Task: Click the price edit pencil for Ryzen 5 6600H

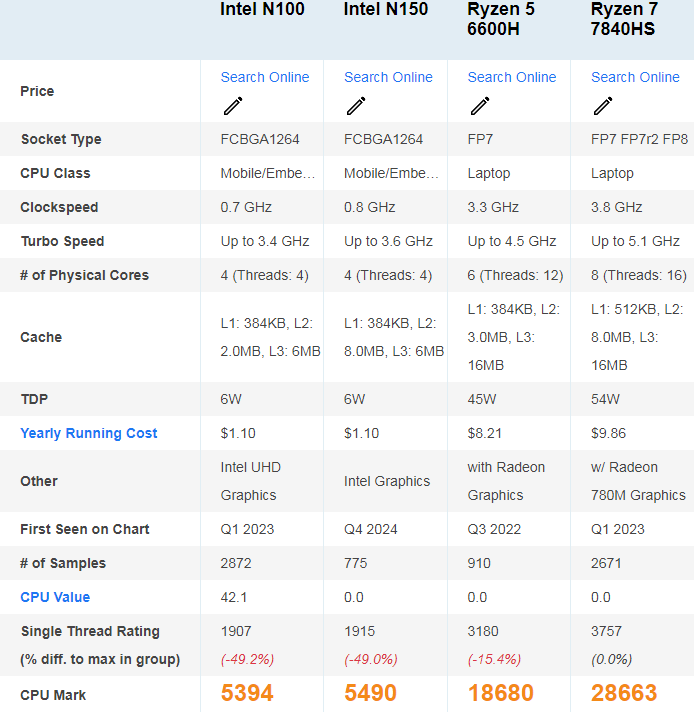Action: (480, 106)
